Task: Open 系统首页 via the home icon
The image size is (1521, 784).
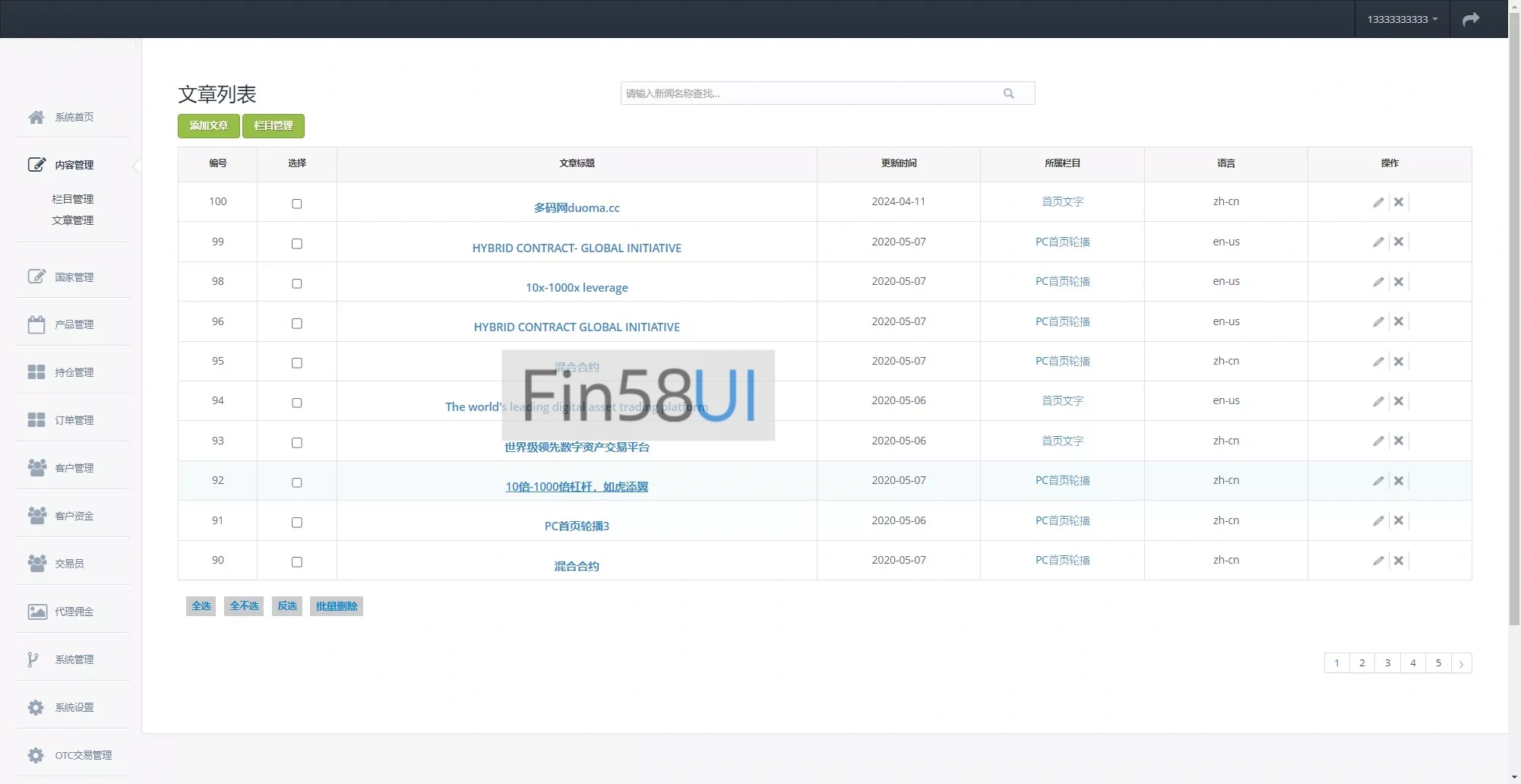Action: [36, 117]
